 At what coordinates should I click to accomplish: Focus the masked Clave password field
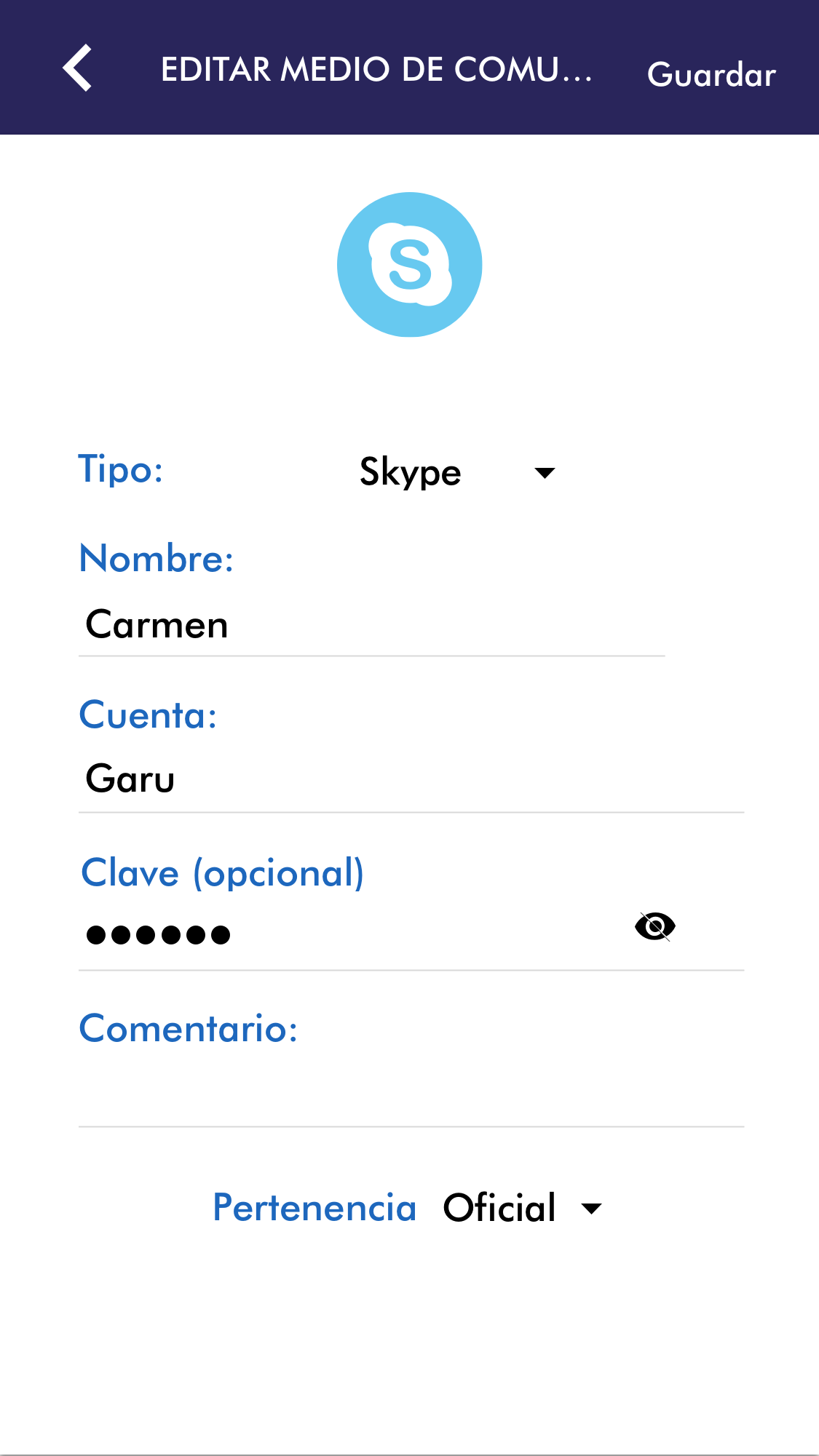(x=349, y=934)
